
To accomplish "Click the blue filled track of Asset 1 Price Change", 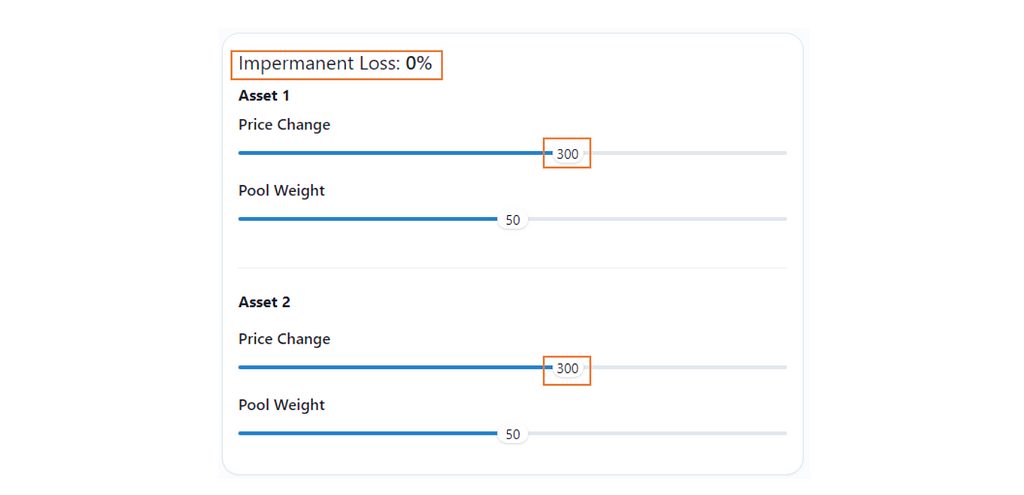I will pyautogui.click(x=390, y=153).
